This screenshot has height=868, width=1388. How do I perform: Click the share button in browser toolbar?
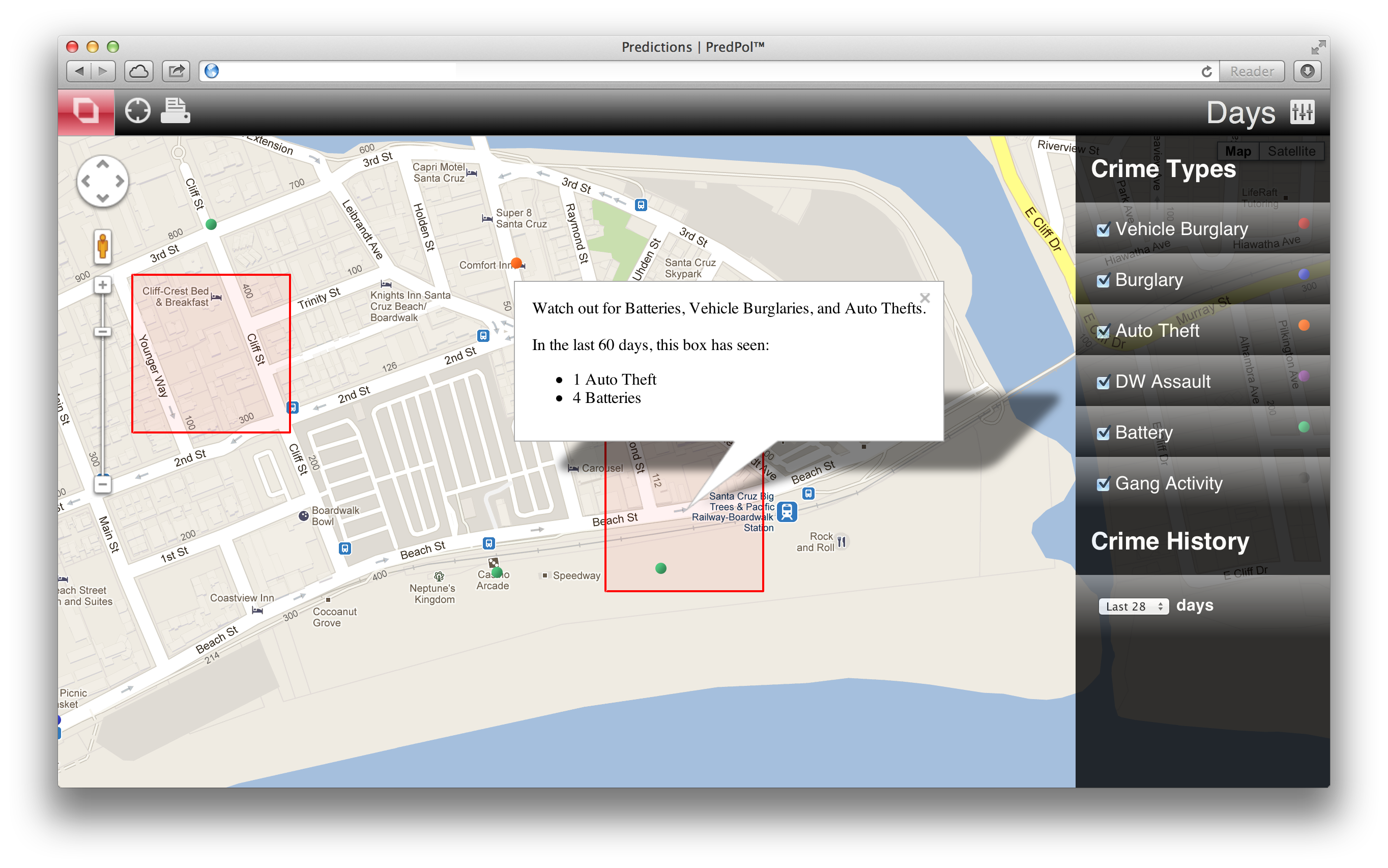coord(176,71)
